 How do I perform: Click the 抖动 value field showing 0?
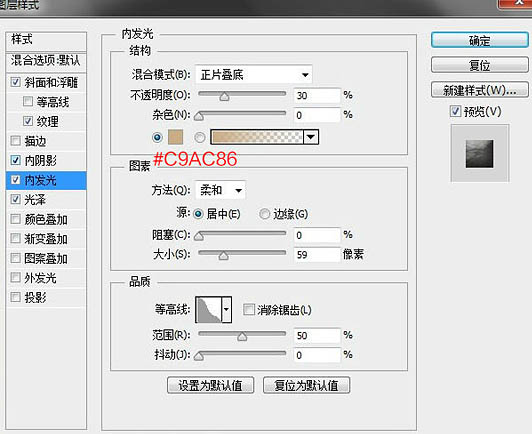pyautogui.click(x=317, y=355)
